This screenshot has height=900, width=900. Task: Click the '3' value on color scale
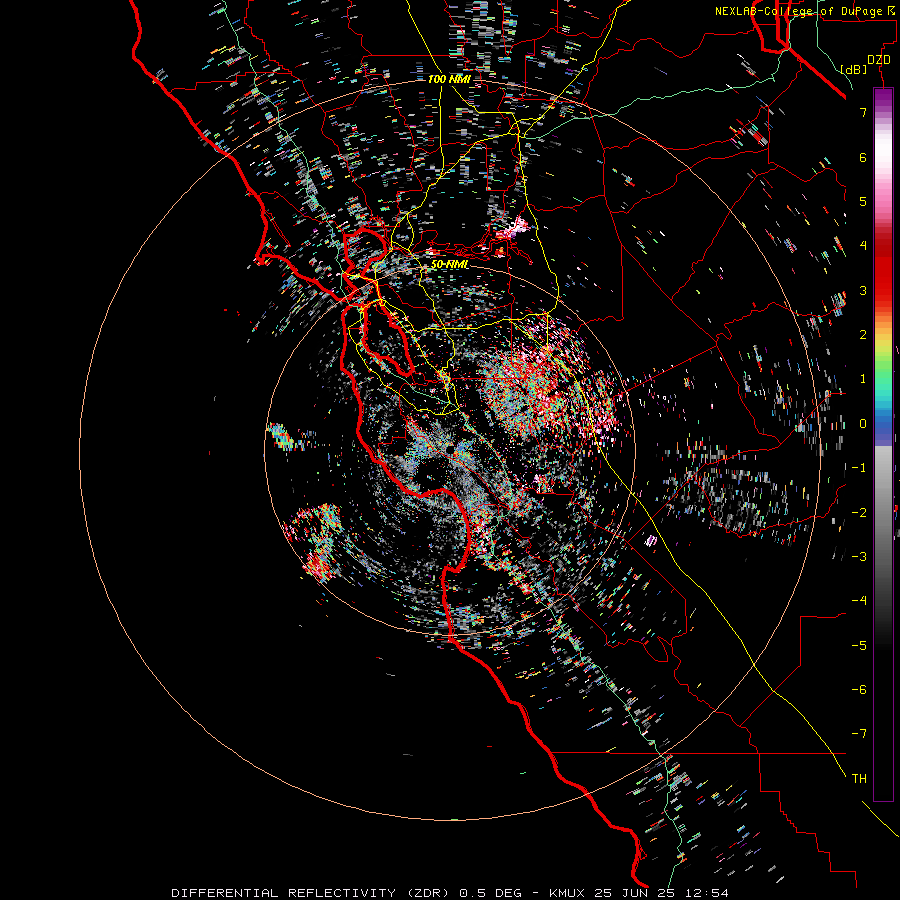(863, 290)
